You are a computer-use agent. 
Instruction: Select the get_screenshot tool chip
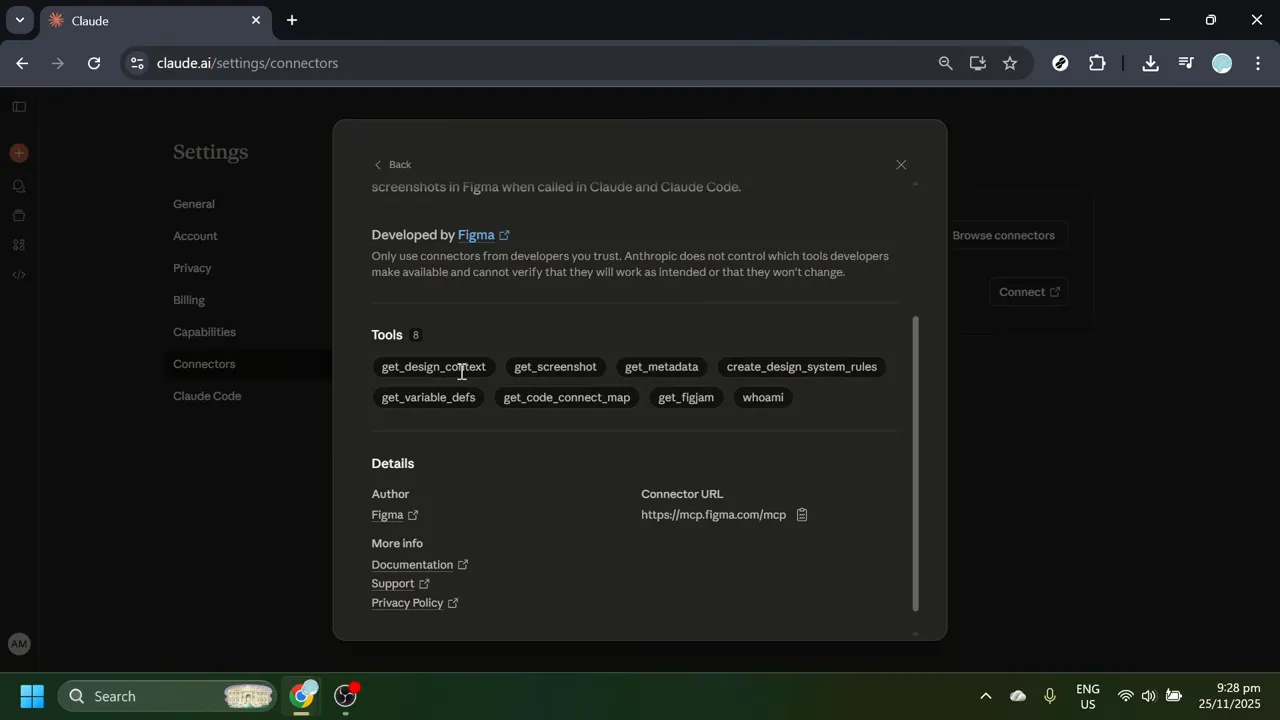[555, 367]
